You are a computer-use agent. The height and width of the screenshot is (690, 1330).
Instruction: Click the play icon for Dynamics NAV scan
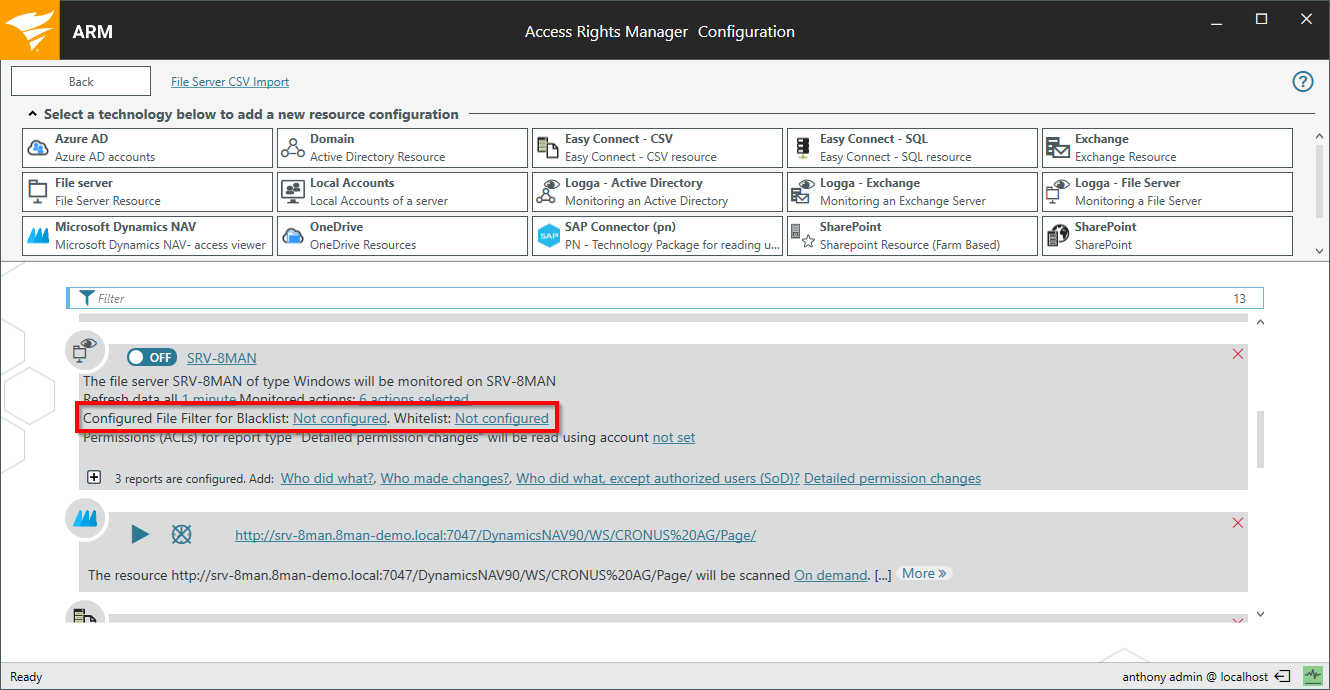140,535
